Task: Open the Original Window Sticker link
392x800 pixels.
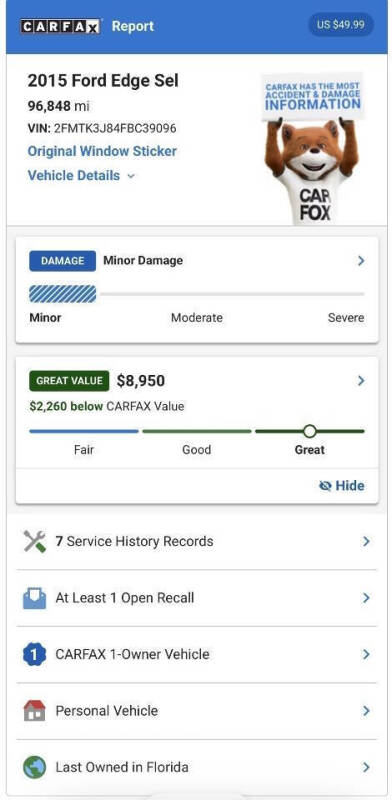Action: (x=102, y=151)
